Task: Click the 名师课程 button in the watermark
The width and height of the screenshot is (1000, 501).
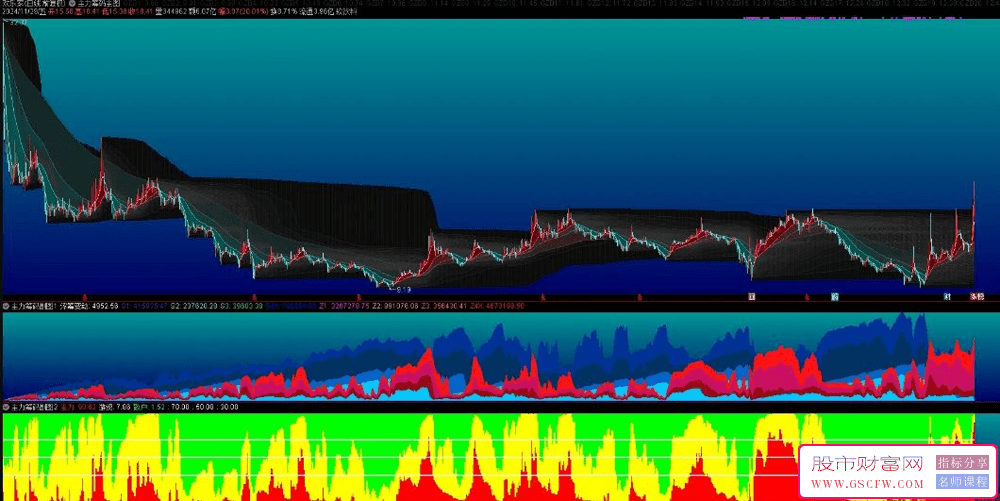Action: [962, 482]
